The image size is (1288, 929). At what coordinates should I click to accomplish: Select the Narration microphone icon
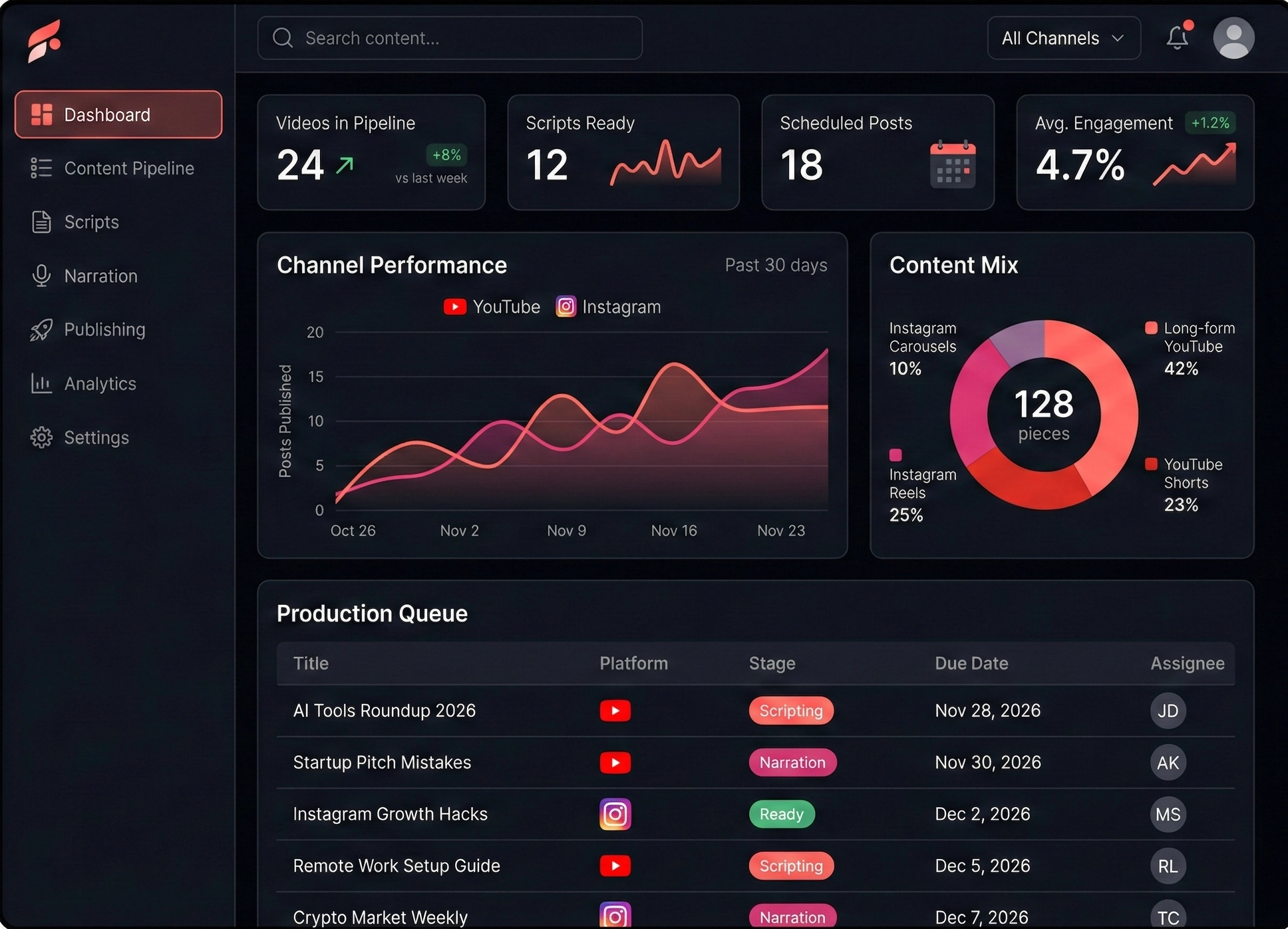41,276
